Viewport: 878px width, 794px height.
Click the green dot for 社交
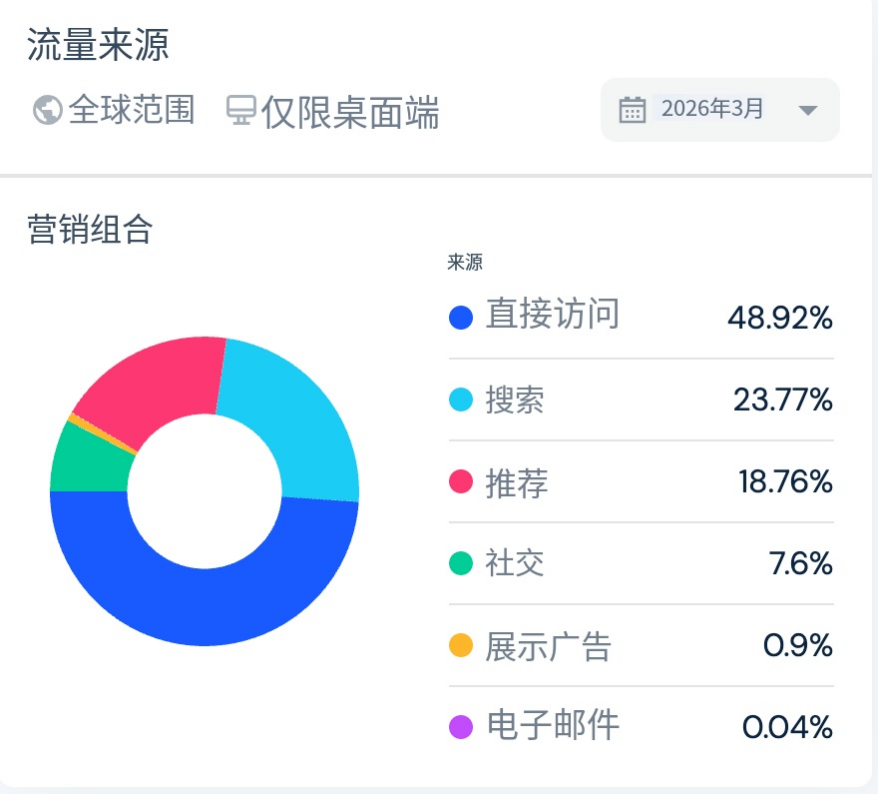point(461,563)
